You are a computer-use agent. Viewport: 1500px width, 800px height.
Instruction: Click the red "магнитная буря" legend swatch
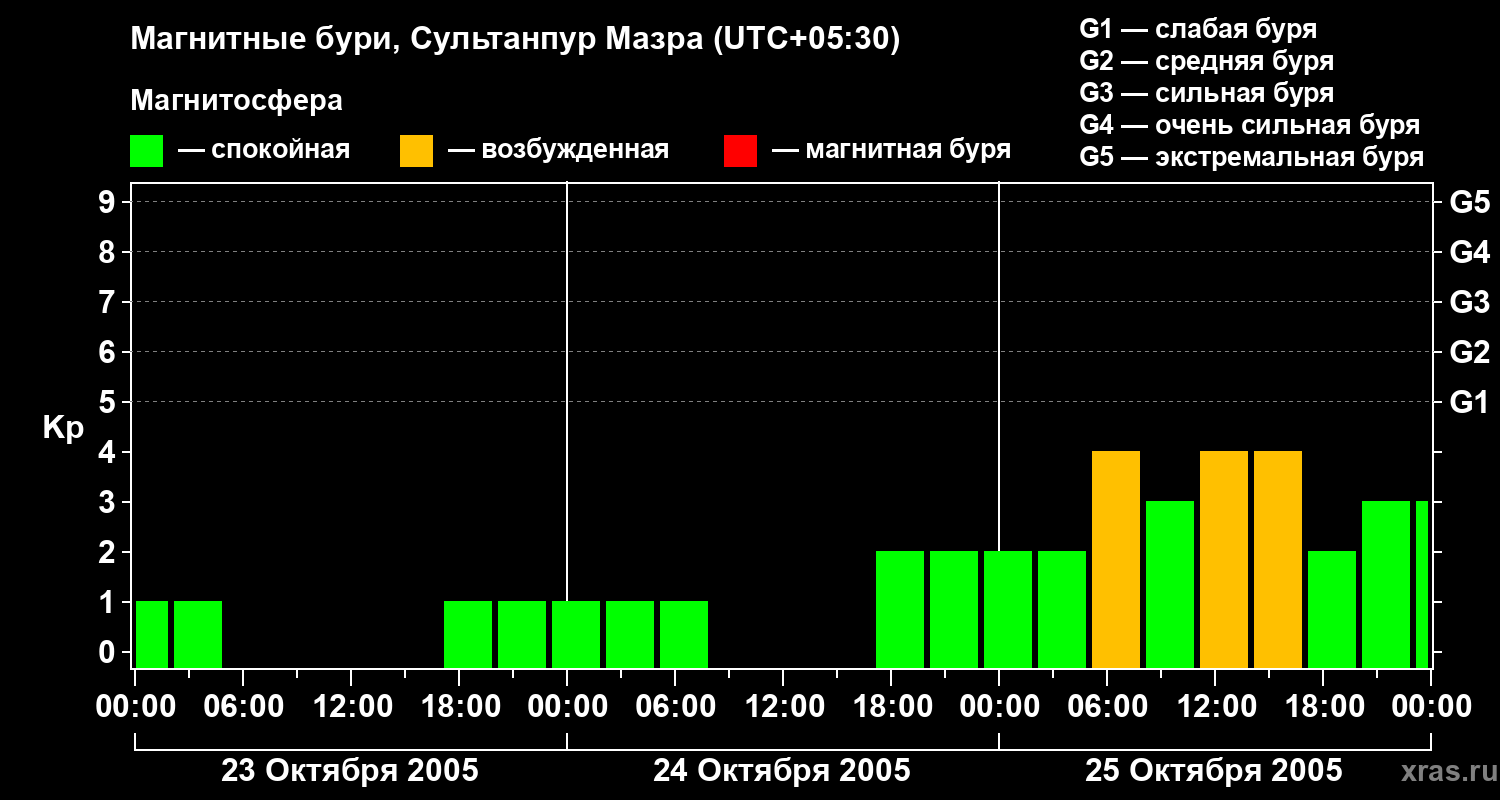740,150
